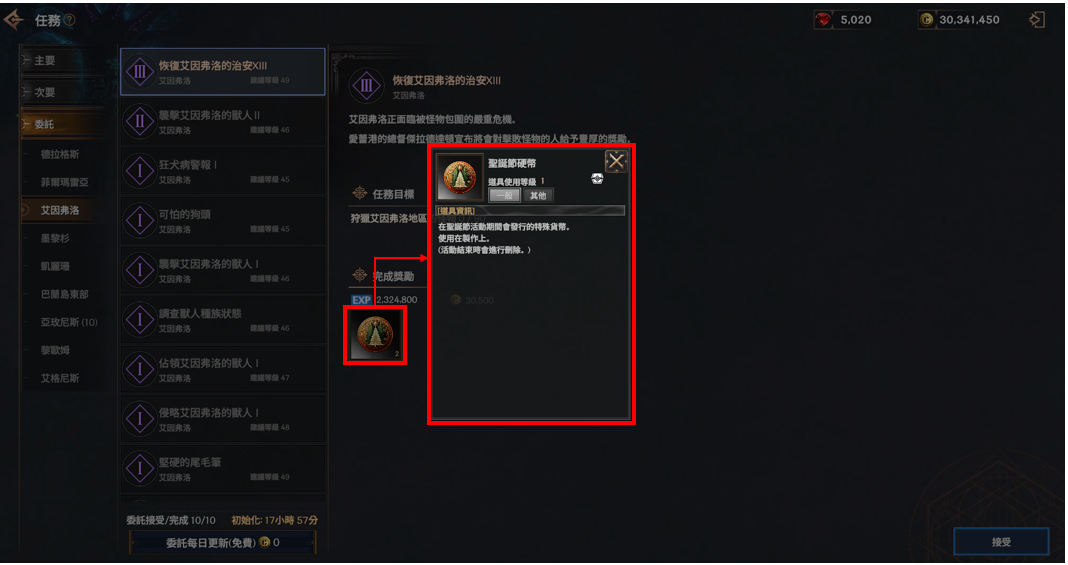Open the quest help question mark icon
1068x565 pixels.
[x=69, y=20]
